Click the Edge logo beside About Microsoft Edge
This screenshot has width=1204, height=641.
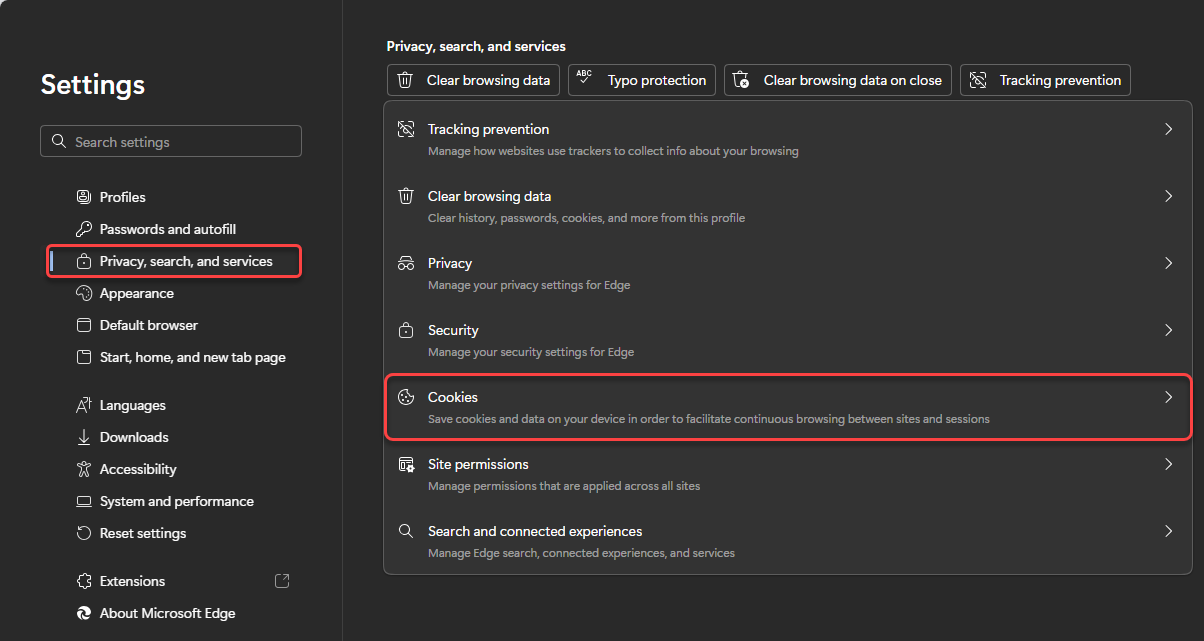84,613
